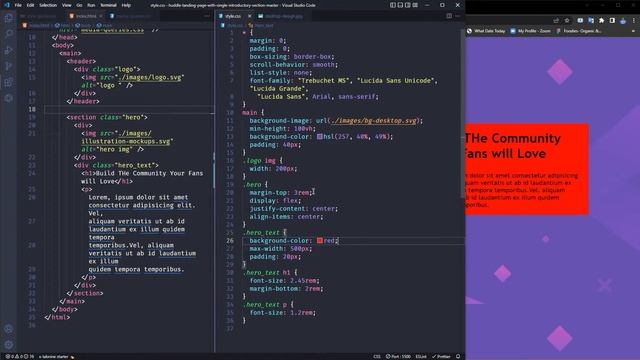Change the CSS language mode in the status bar
Image resolution: width=640 pixels, height=360 pixels.
pyautogui.click(x=377, y=356)
